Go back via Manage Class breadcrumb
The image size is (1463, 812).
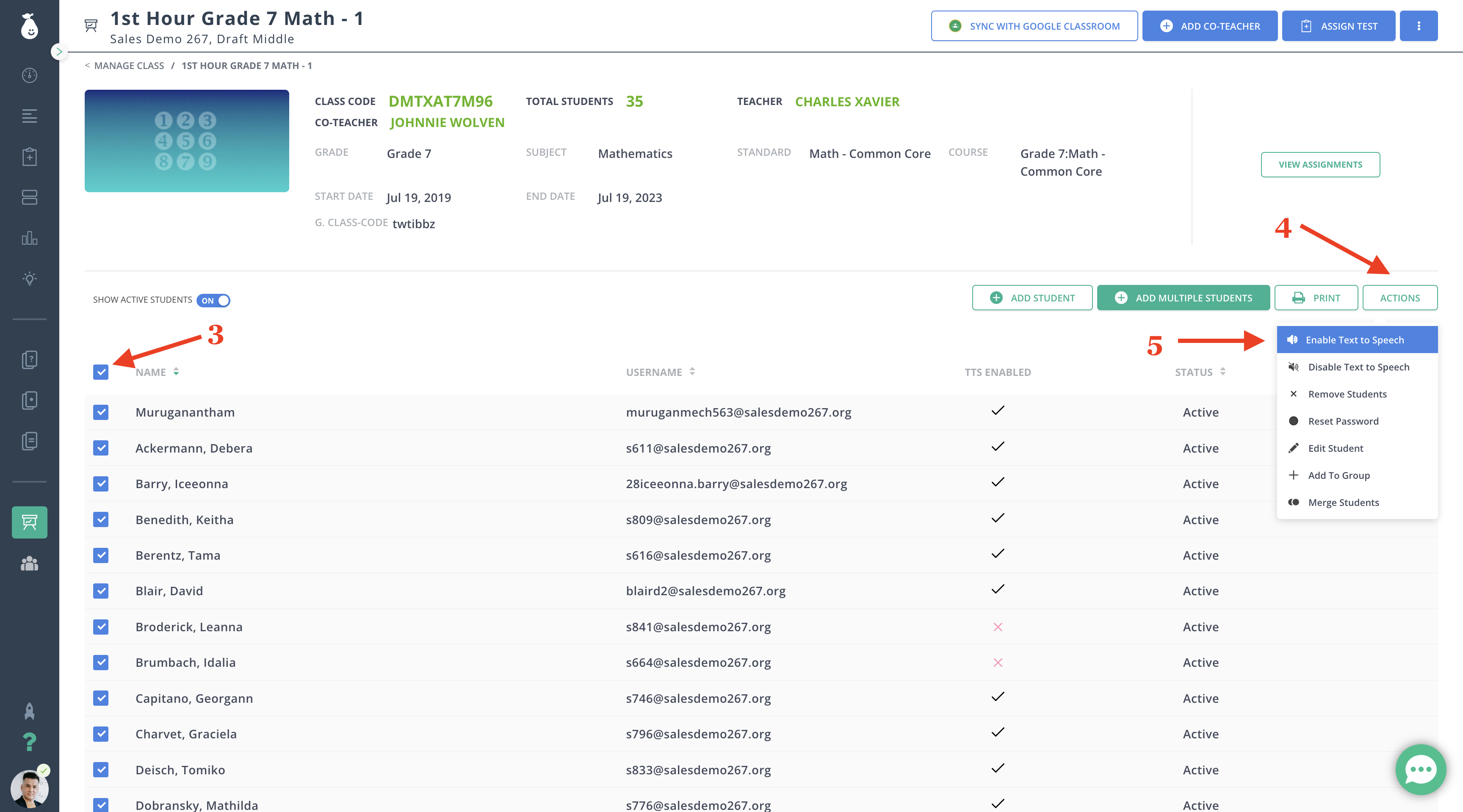tap(128, 66)
